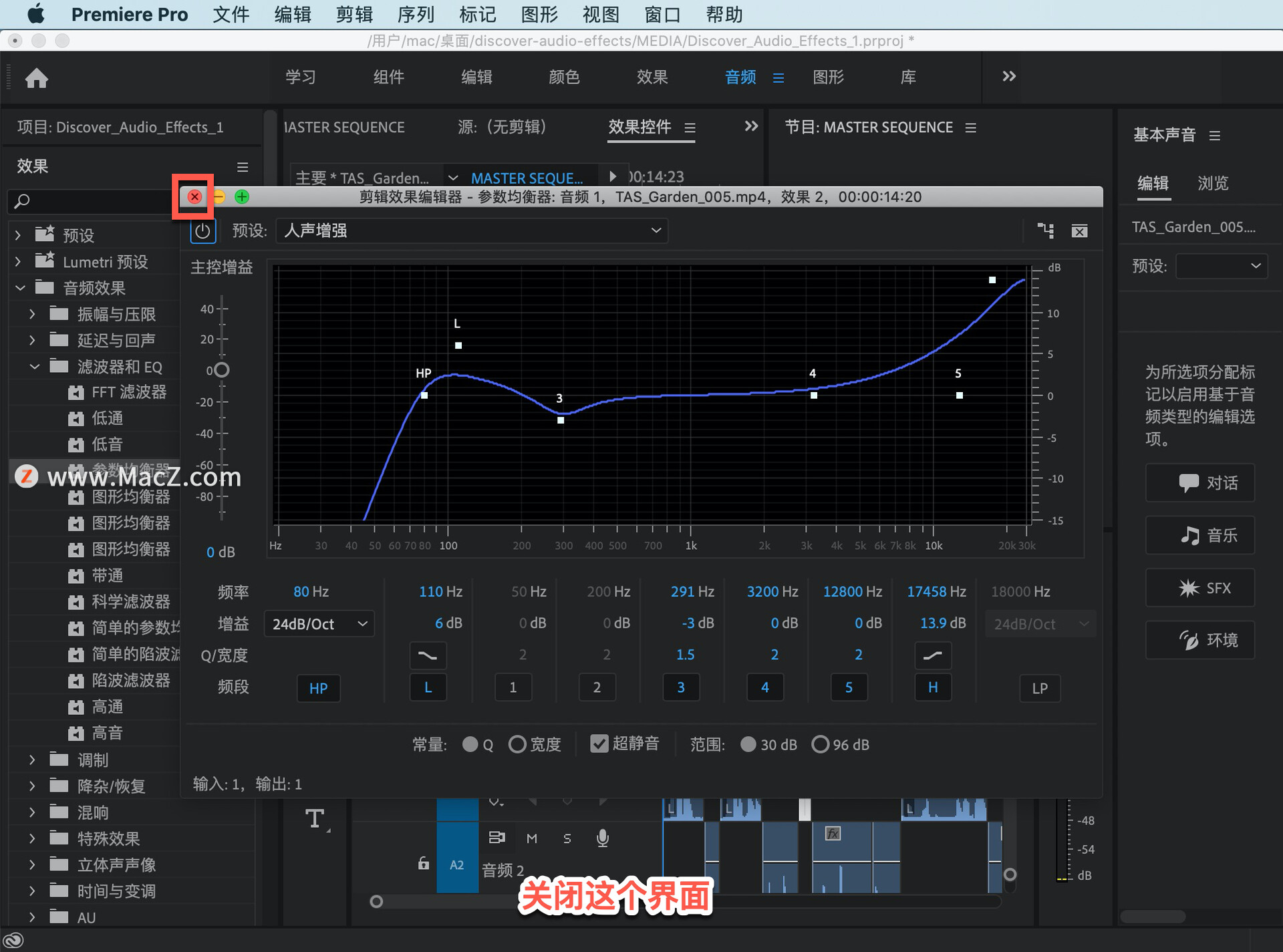
Task: Collapse the 滤波器和 EQ folder
Action: [34, 366]
